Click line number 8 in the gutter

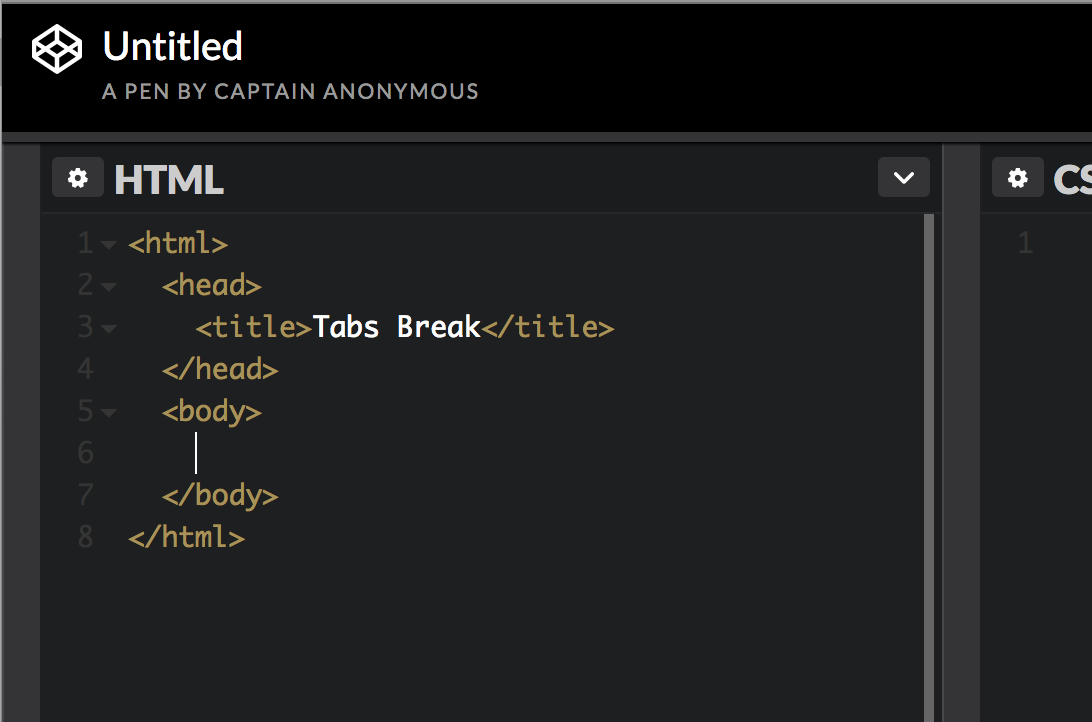pyautogui.click(x=85, y=537)
